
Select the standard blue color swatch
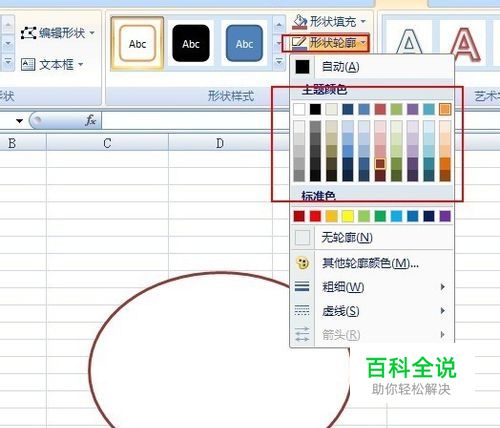[413, 216]
